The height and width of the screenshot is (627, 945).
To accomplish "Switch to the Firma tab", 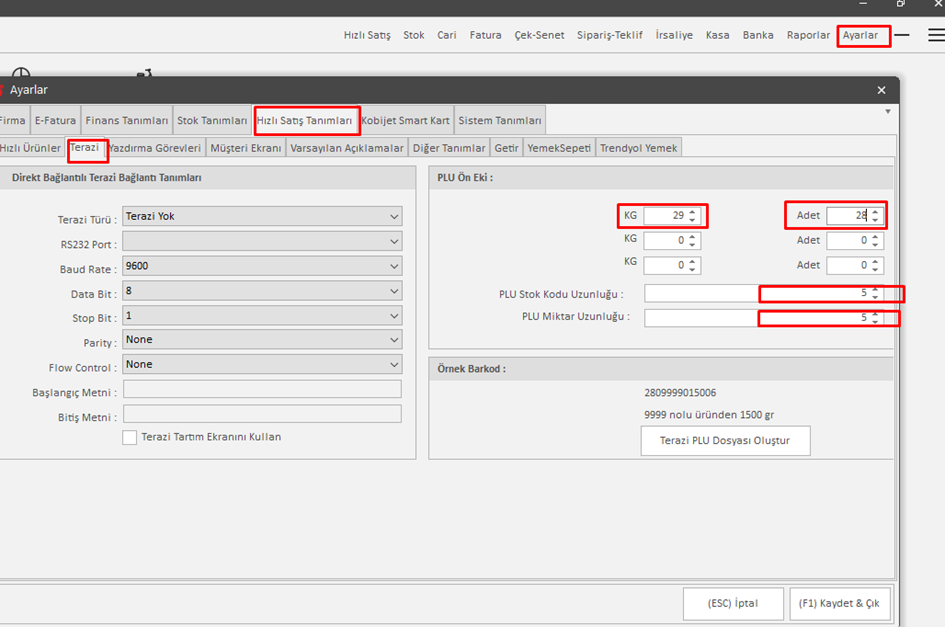I will point(13,120).
